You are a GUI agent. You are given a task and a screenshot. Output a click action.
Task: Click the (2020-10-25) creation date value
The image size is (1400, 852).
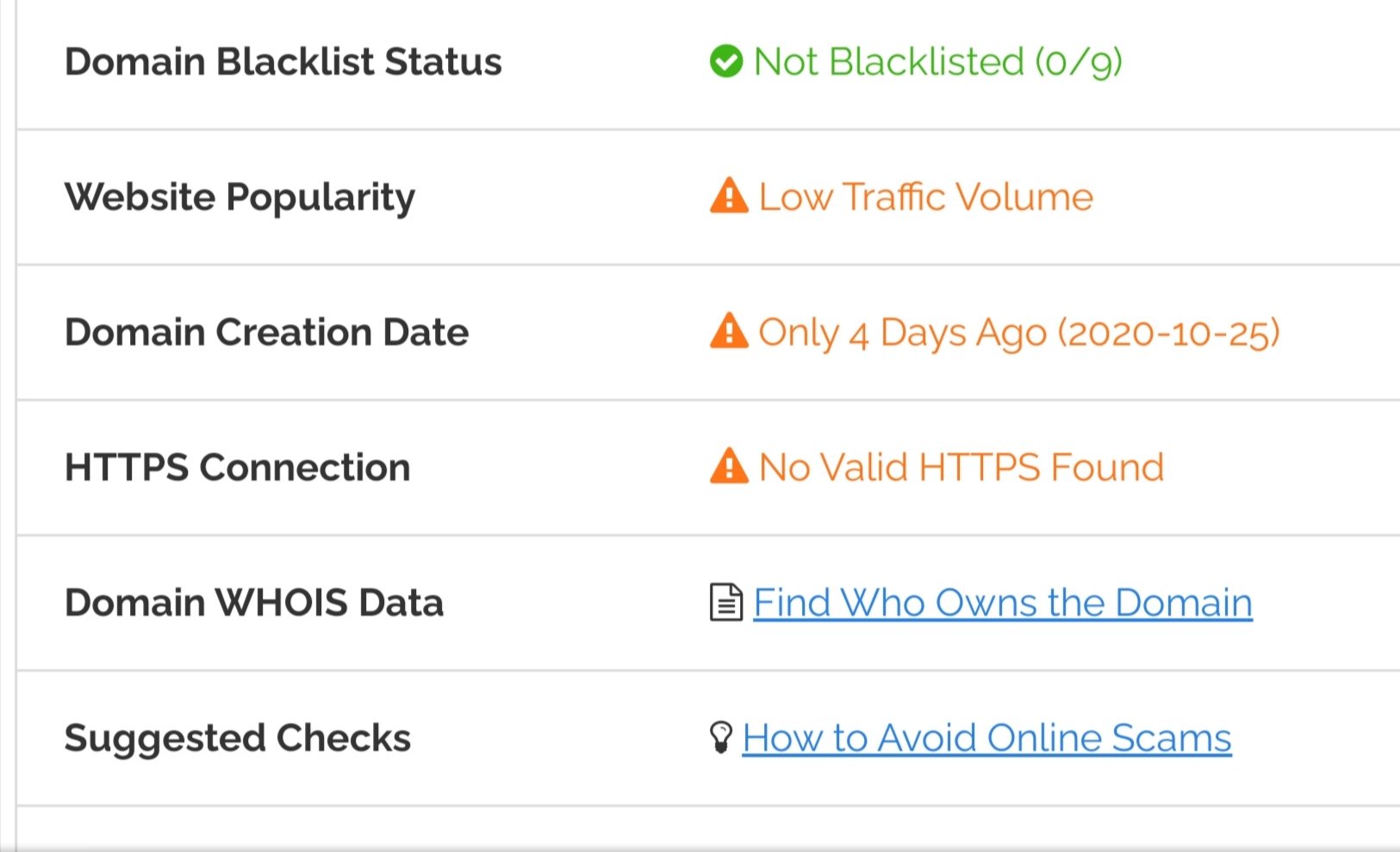[x=1169, y=333]
